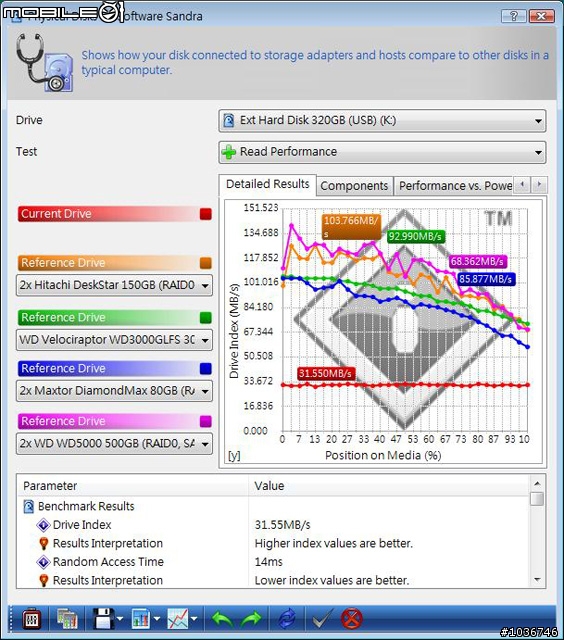Open the 2x Hitachi DeskStar reference dropdown
The width and height of the screenshot is (564, 640).
tap(114, 285)
